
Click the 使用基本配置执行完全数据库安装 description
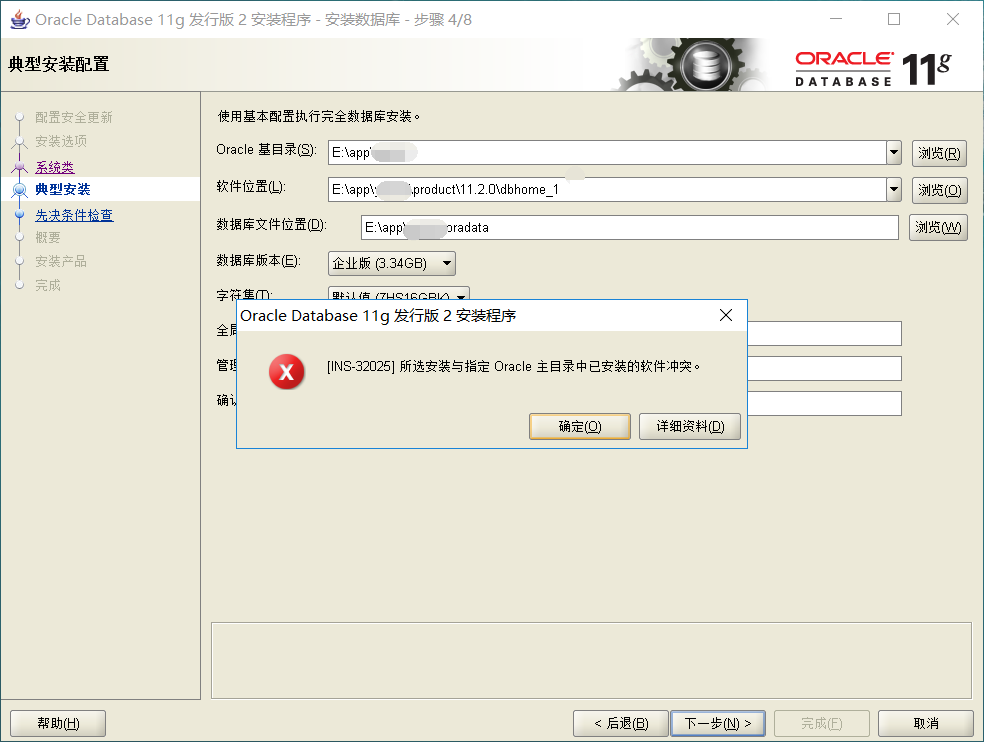(x=319, y=116)
